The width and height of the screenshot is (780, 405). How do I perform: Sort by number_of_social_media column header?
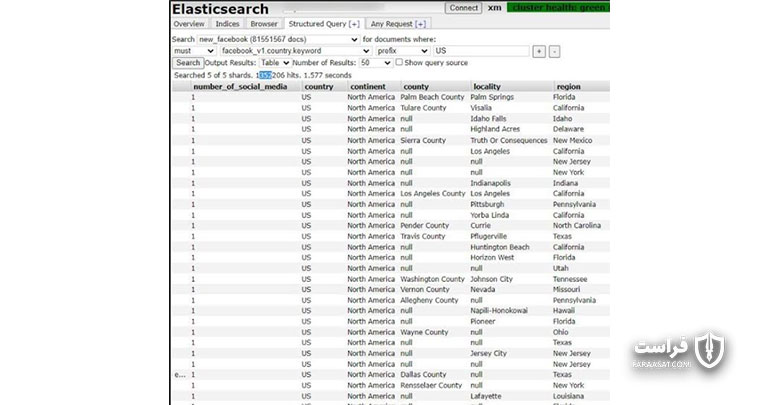tap(240, 87)
